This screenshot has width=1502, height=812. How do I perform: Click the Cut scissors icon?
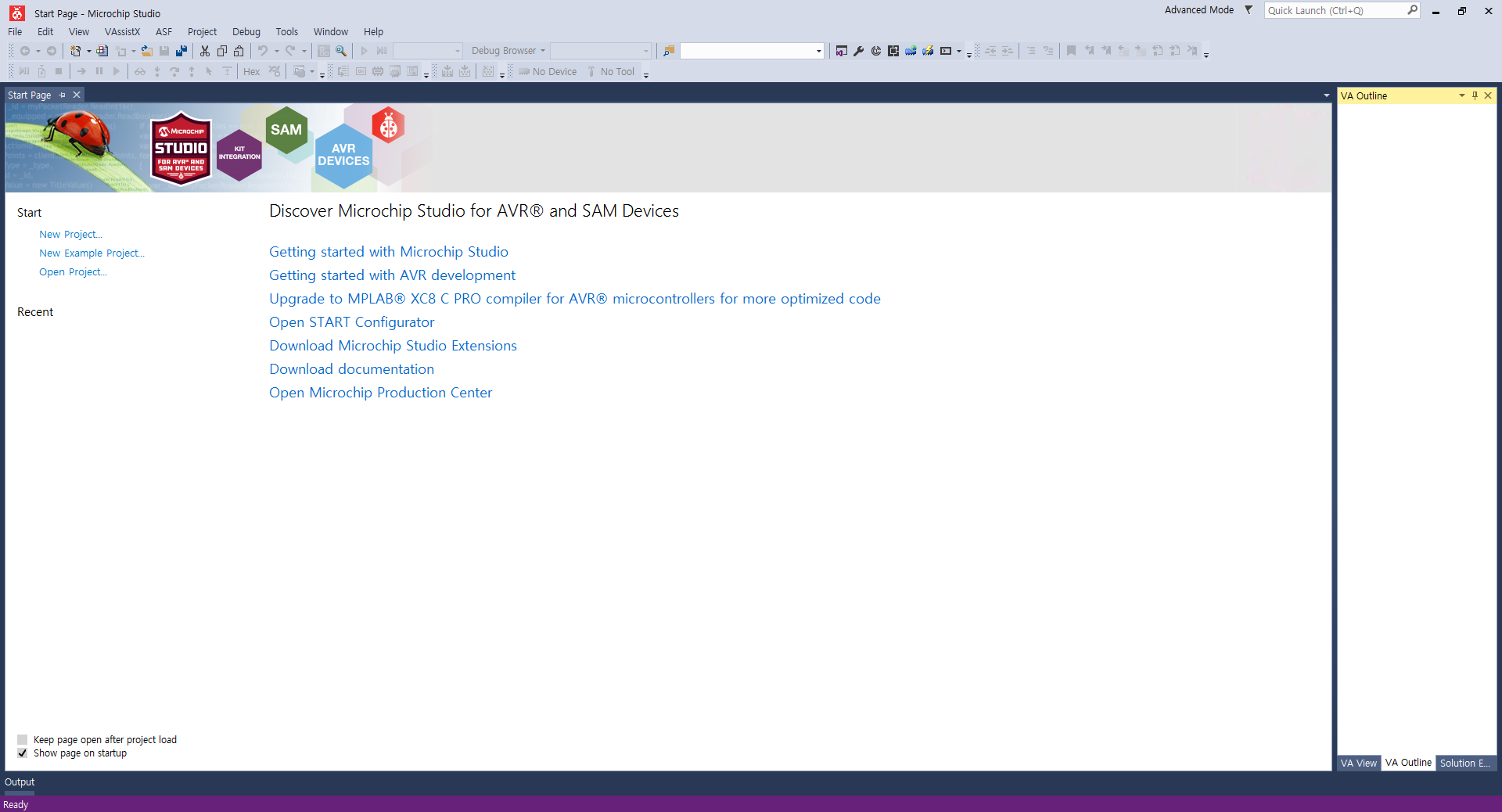(205, 51)
